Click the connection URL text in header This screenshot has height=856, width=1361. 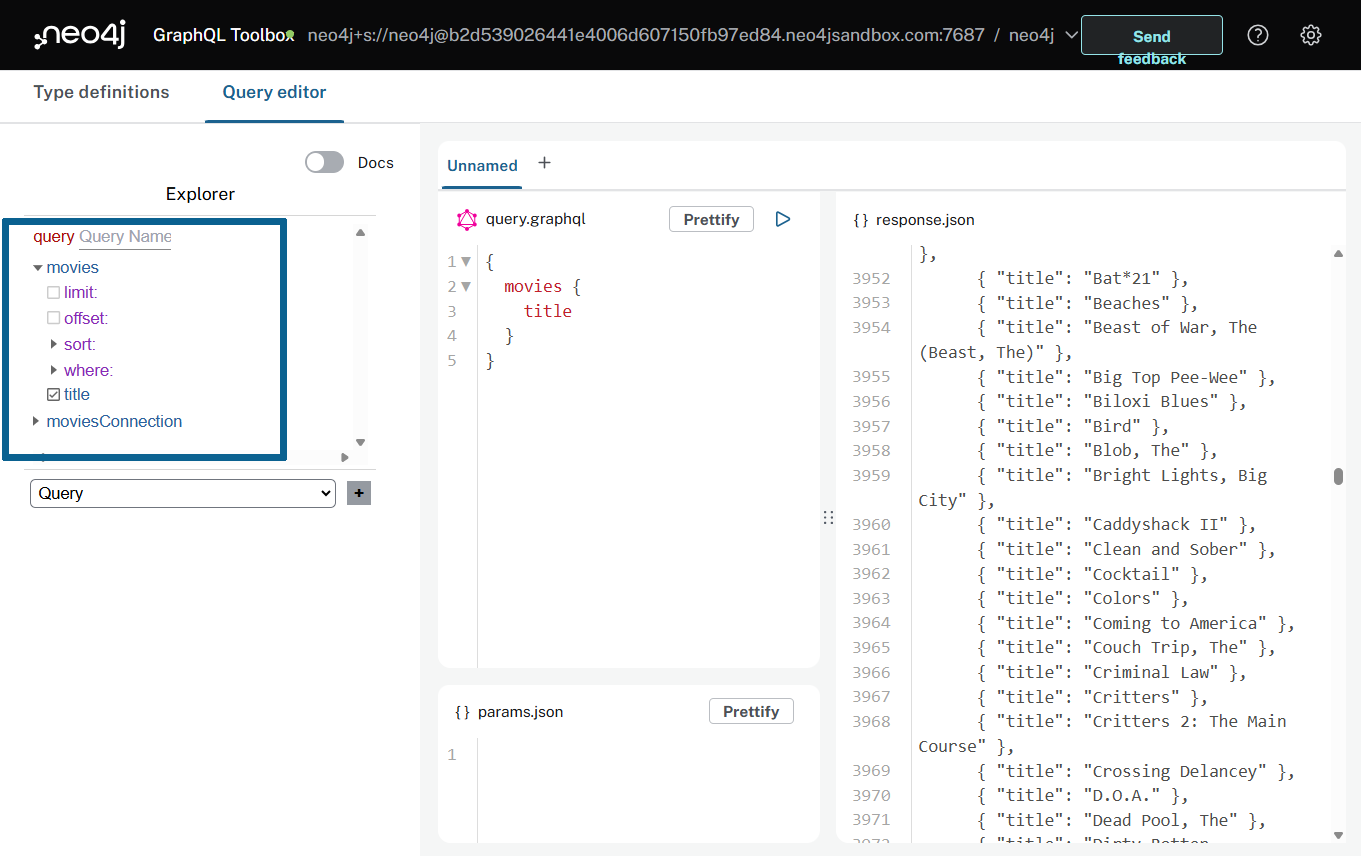646,35
